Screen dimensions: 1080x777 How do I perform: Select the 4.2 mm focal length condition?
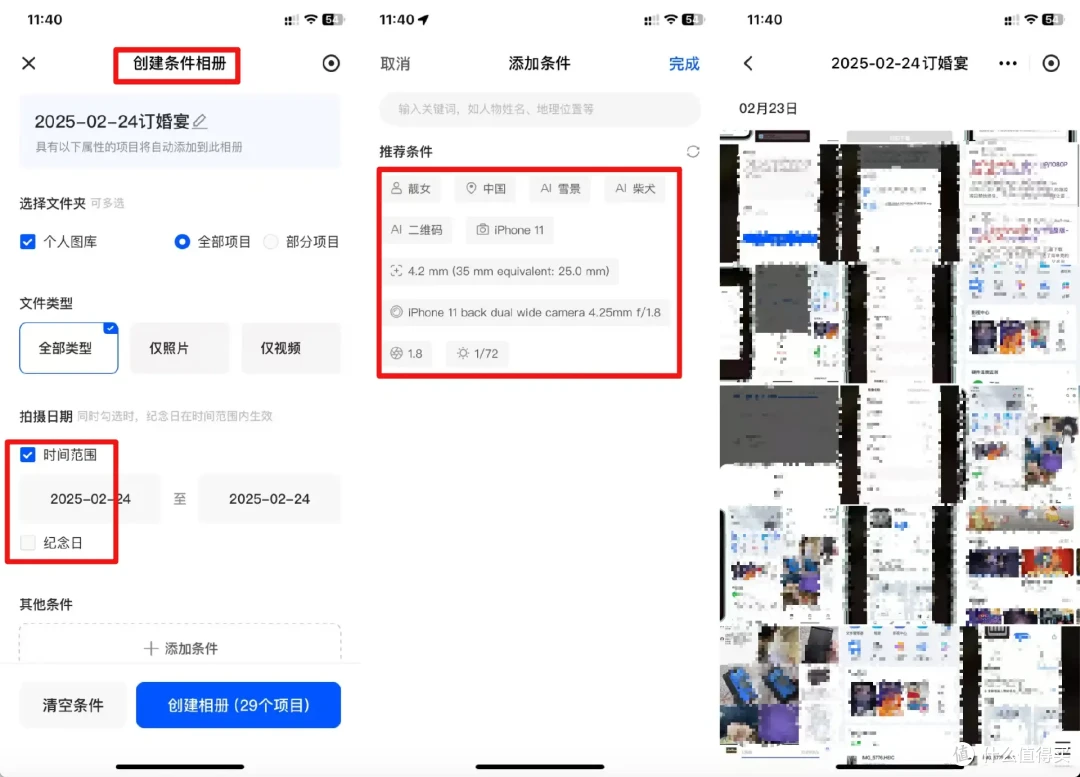500,271
